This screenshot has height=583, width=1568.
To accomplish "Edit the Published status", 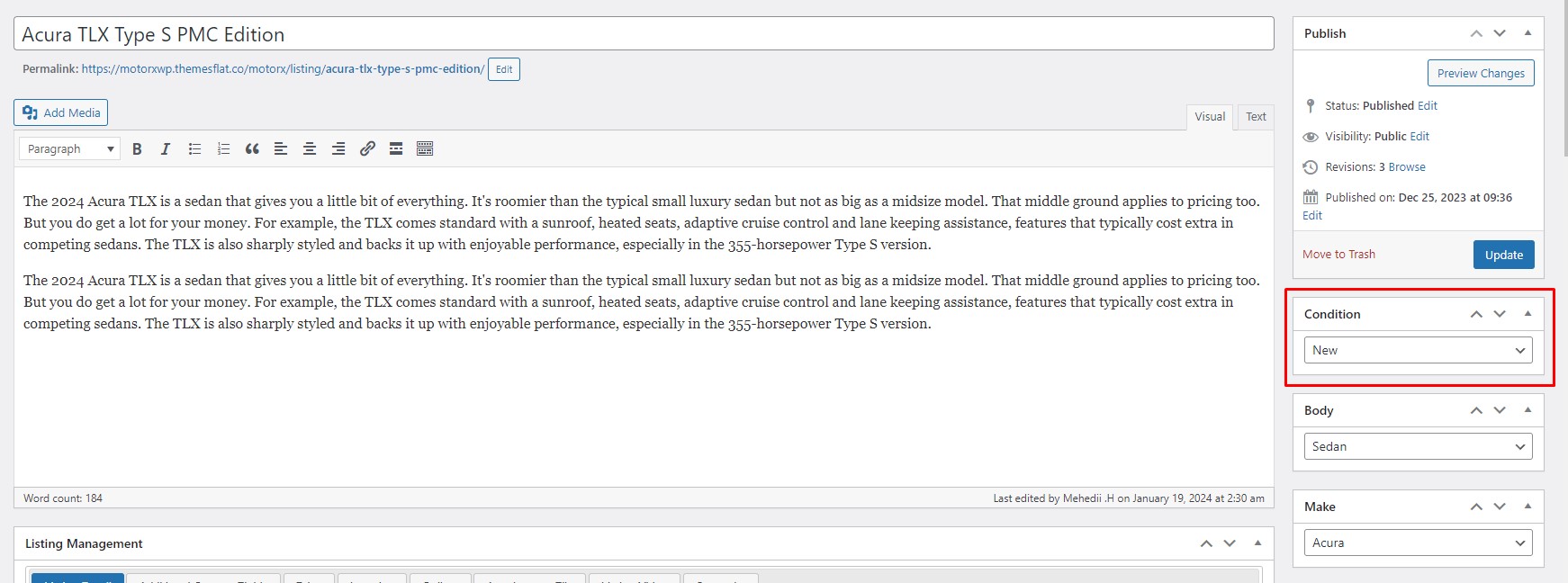I will click(1428, 106).
